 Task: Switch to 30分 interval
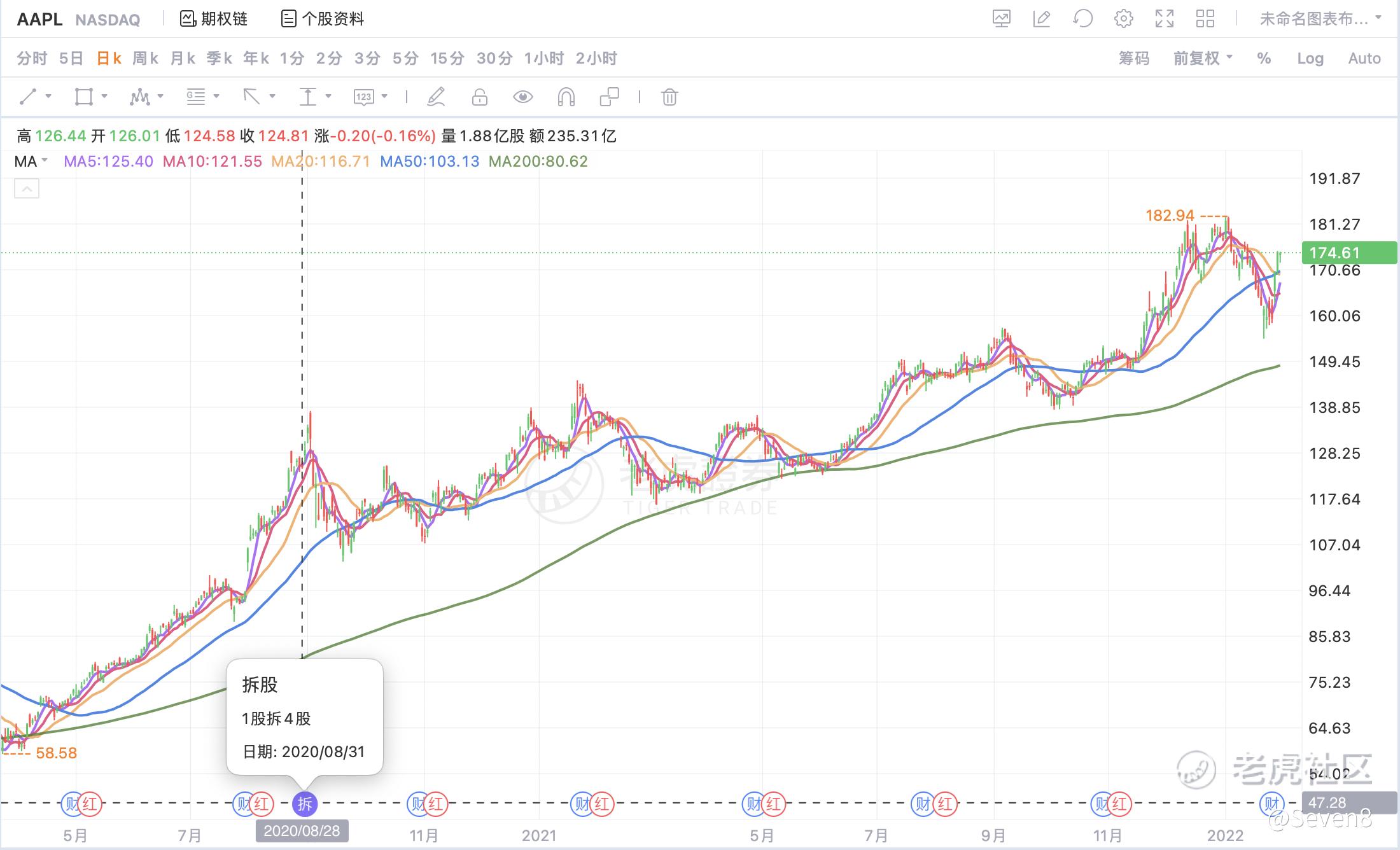(495, 59)
